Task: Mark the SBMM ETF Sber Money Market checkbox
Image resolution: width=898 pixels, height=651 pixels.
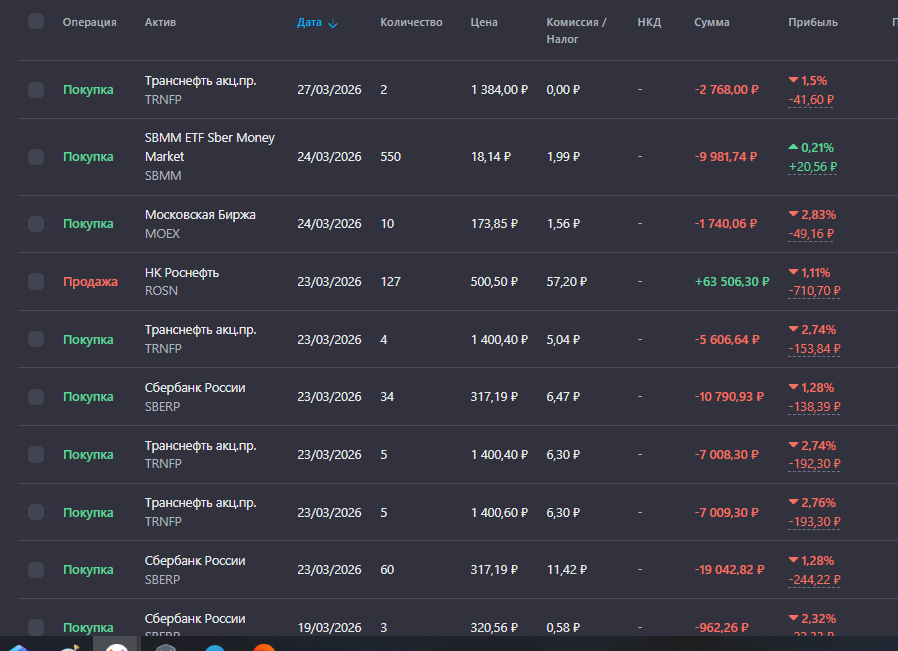Action: click(x=36, y=157)
